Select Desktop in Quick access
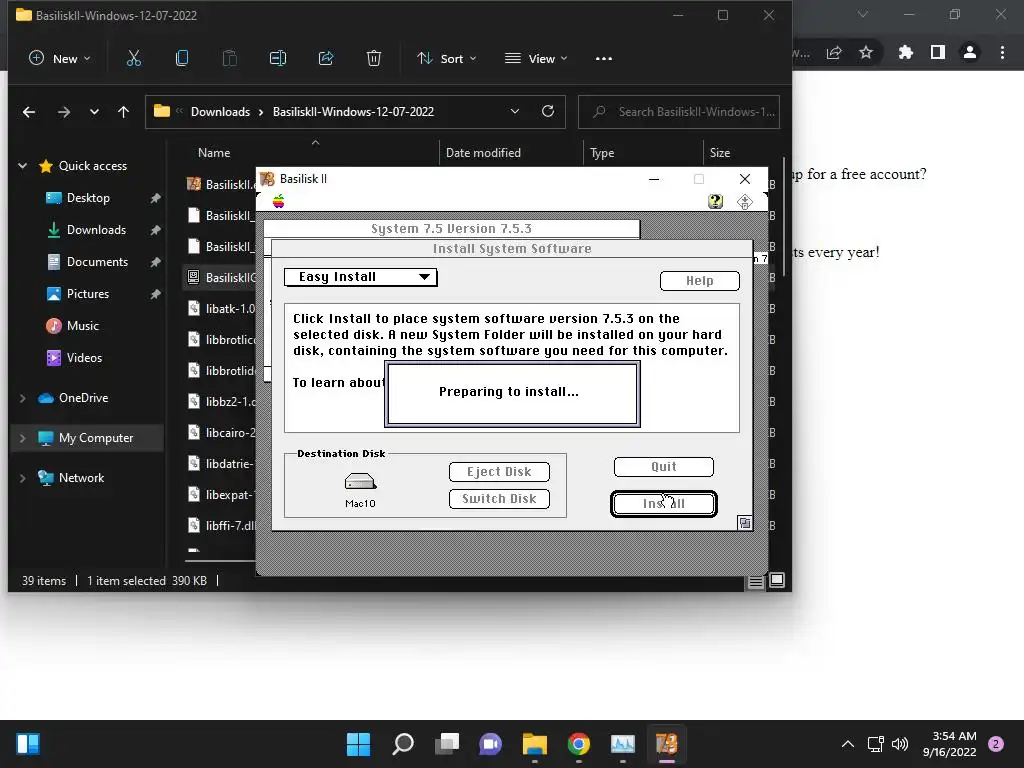Image resolution: width=1024 pixels, height=768 pixels. click(88, 198)
